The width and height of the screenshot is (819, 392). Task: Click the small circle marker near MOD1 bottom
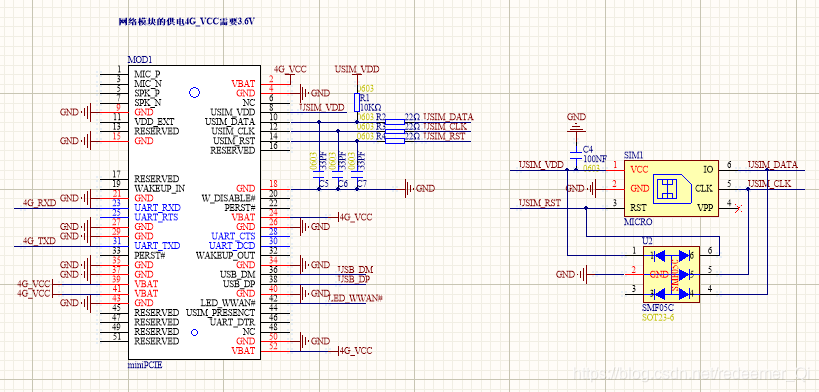194,332
